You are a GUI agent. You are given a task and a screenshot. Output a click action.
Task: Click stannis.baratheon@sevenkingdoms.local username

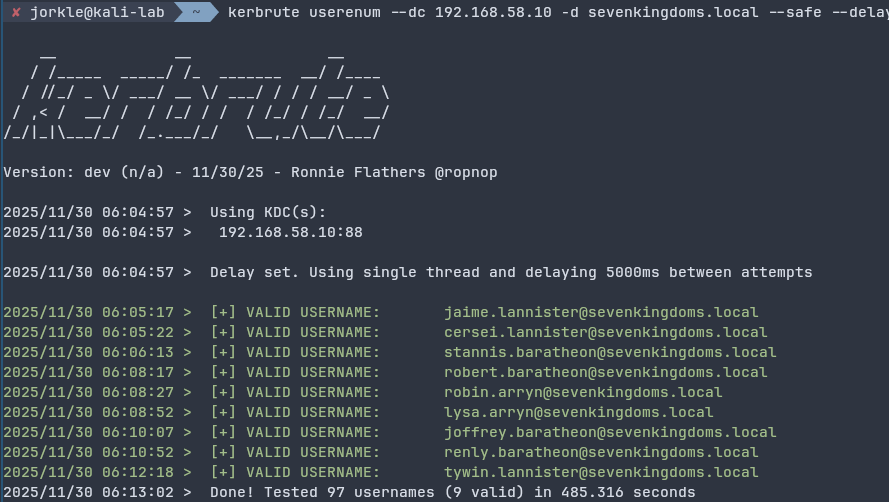[610, 352]
